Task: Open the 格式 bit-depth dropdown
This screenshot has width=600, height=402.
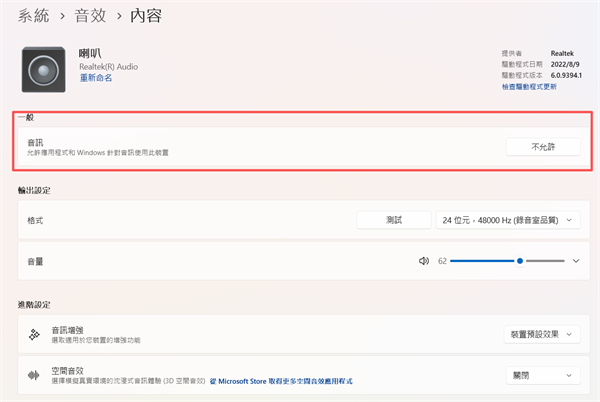Action: pos(508,219)
